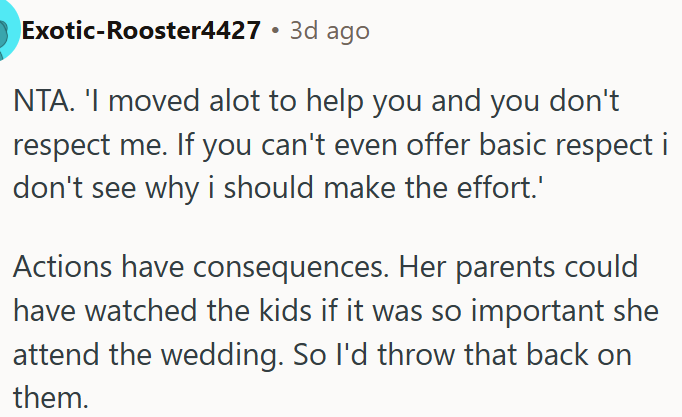Click the Exotic-Rooster4427 user avatar

pyautogui.click(x=8, y=31)
